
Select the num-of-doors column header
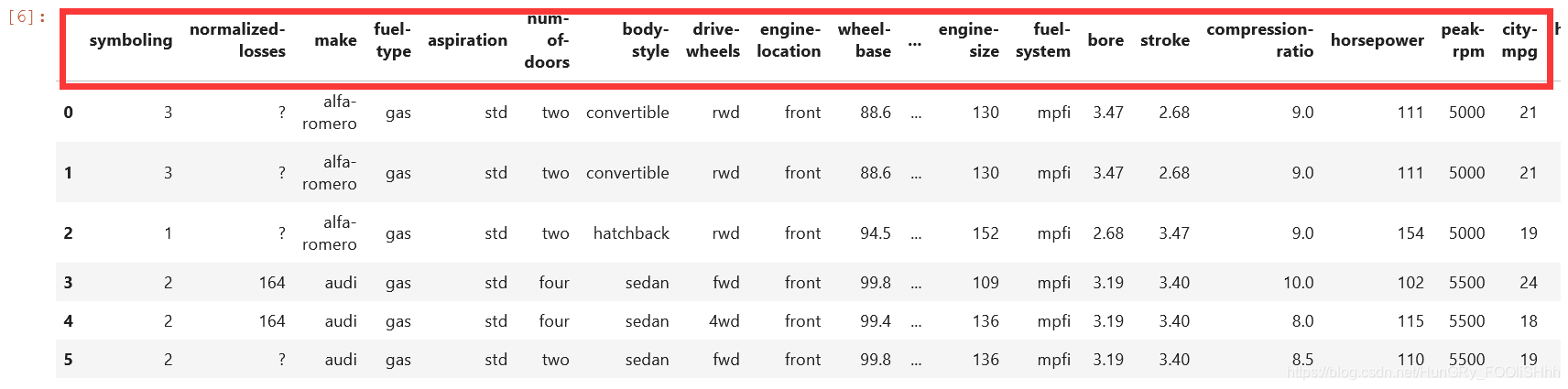547,40
